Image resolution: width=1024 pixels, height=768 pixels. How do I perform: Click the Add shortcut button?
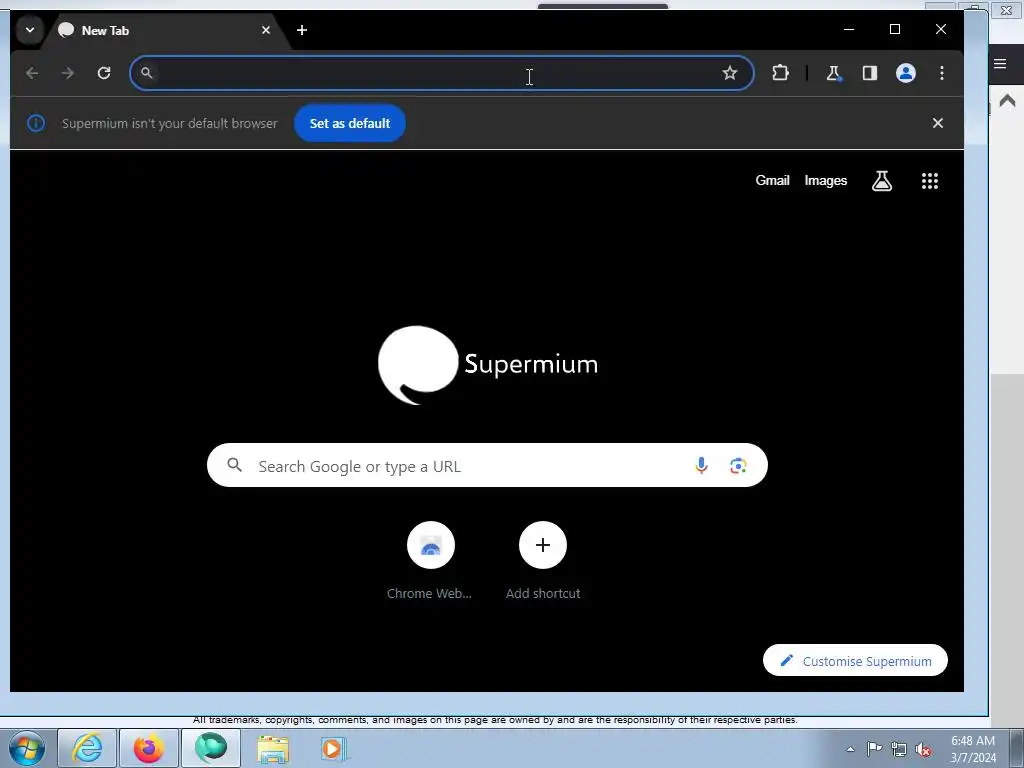tap(543, 560)
